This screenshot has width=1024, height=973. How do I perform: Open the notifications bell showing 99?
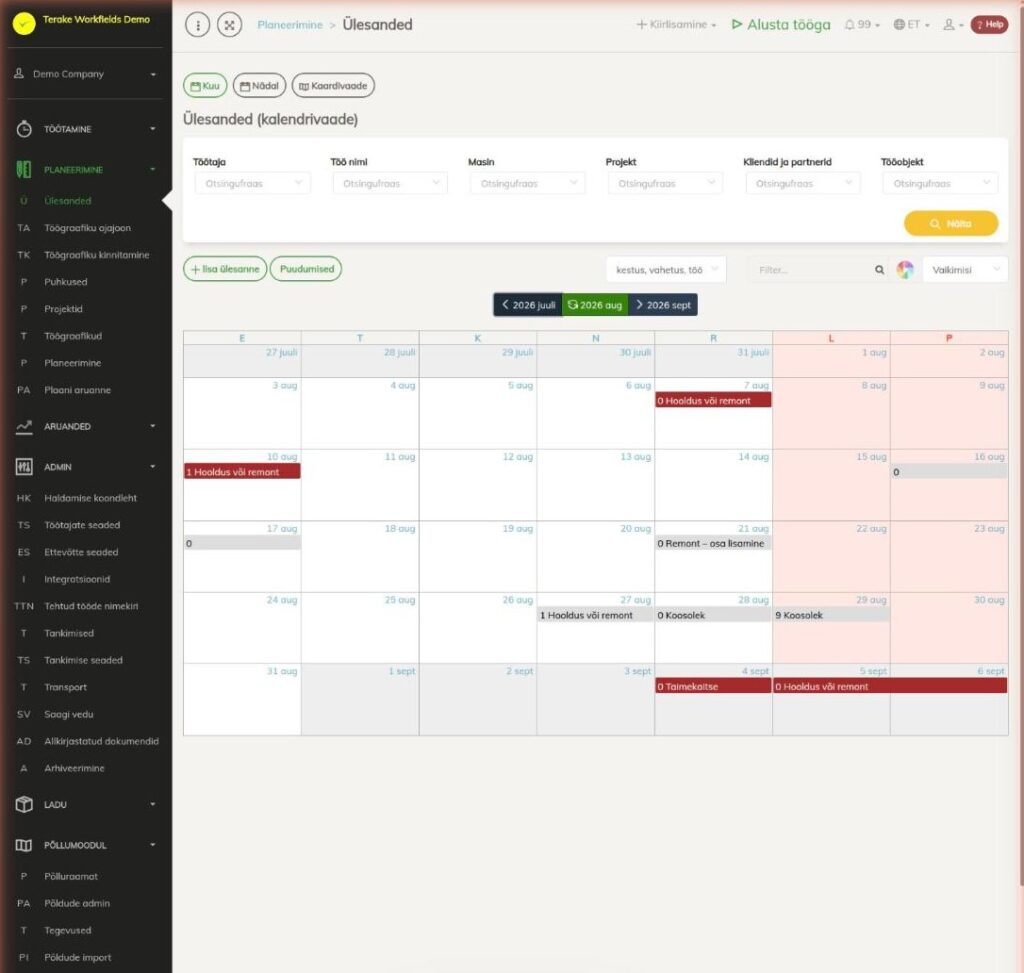tap(862, 24)
